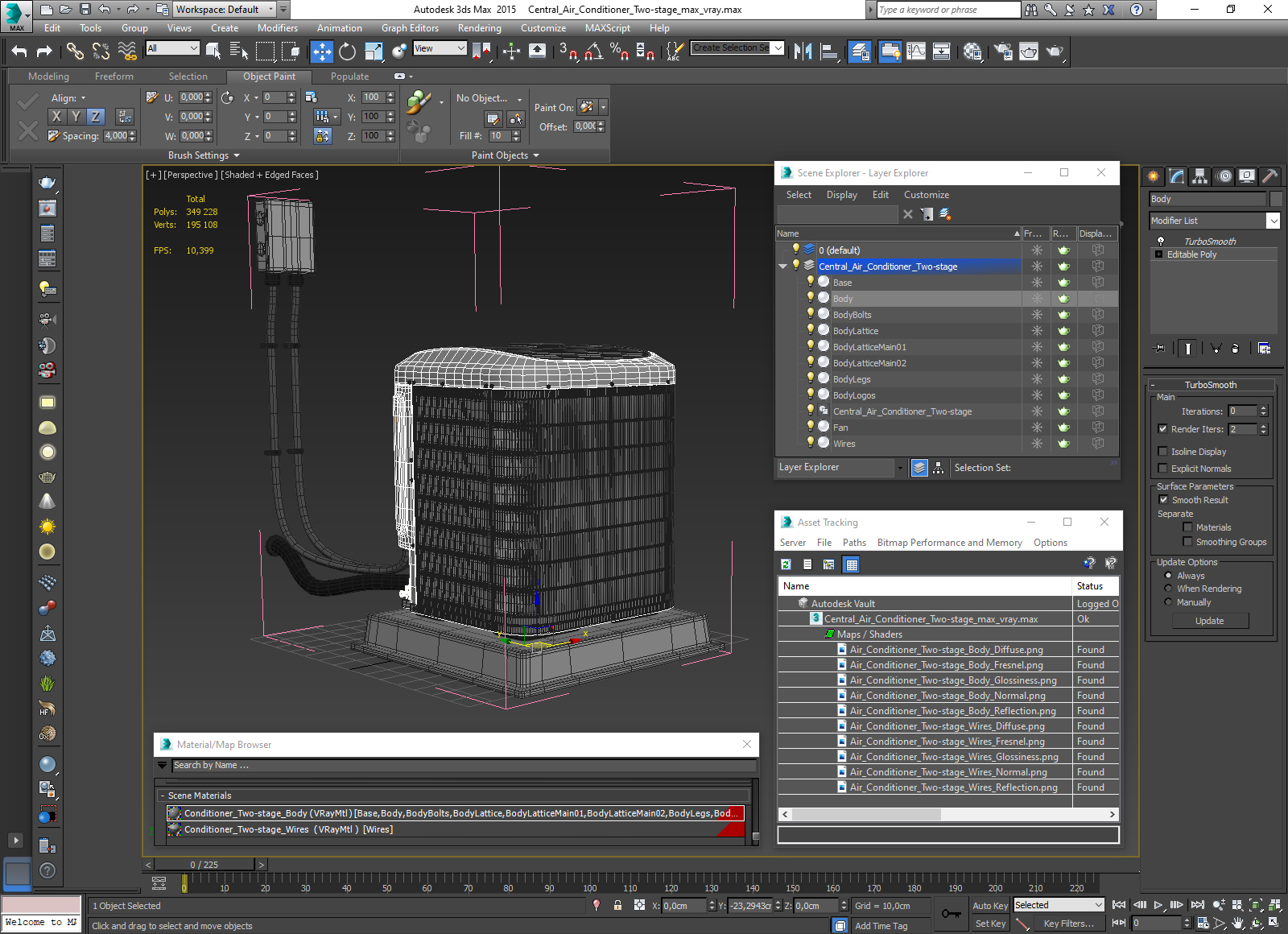
Task: Open the Modifiers menu
Action: (x=278, y=28)
